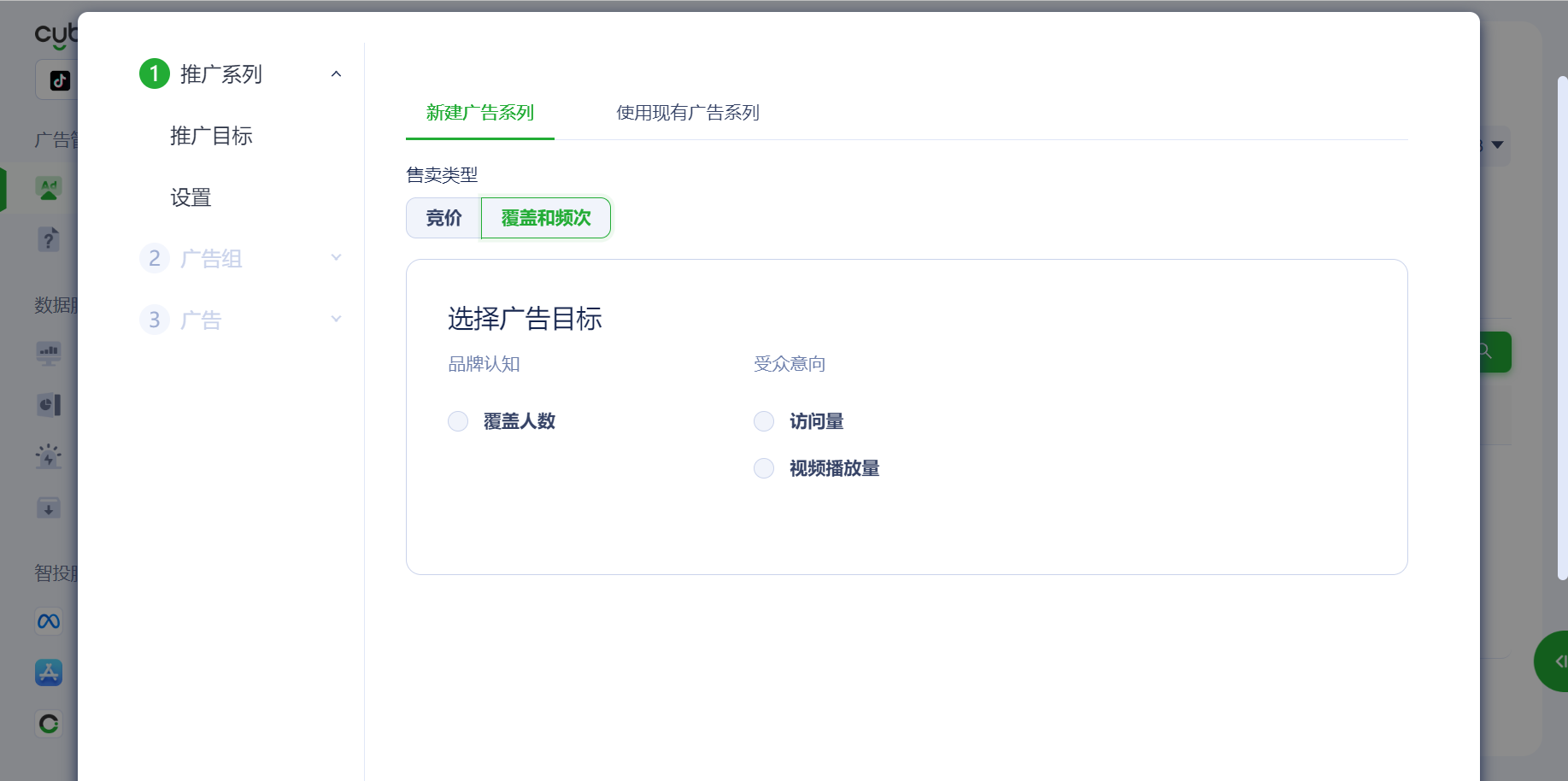1568x781 pixels.
Task: Choose 覆盖和频次 selling type button
Action: 545,218
